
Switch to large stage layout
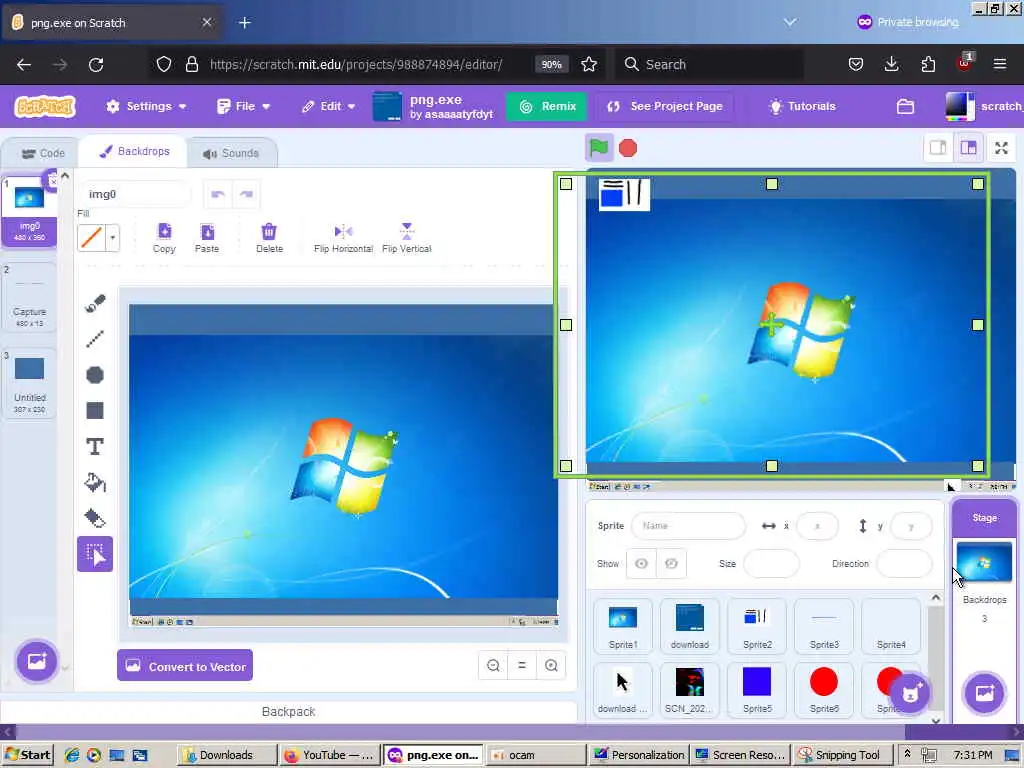coord(968,148)
